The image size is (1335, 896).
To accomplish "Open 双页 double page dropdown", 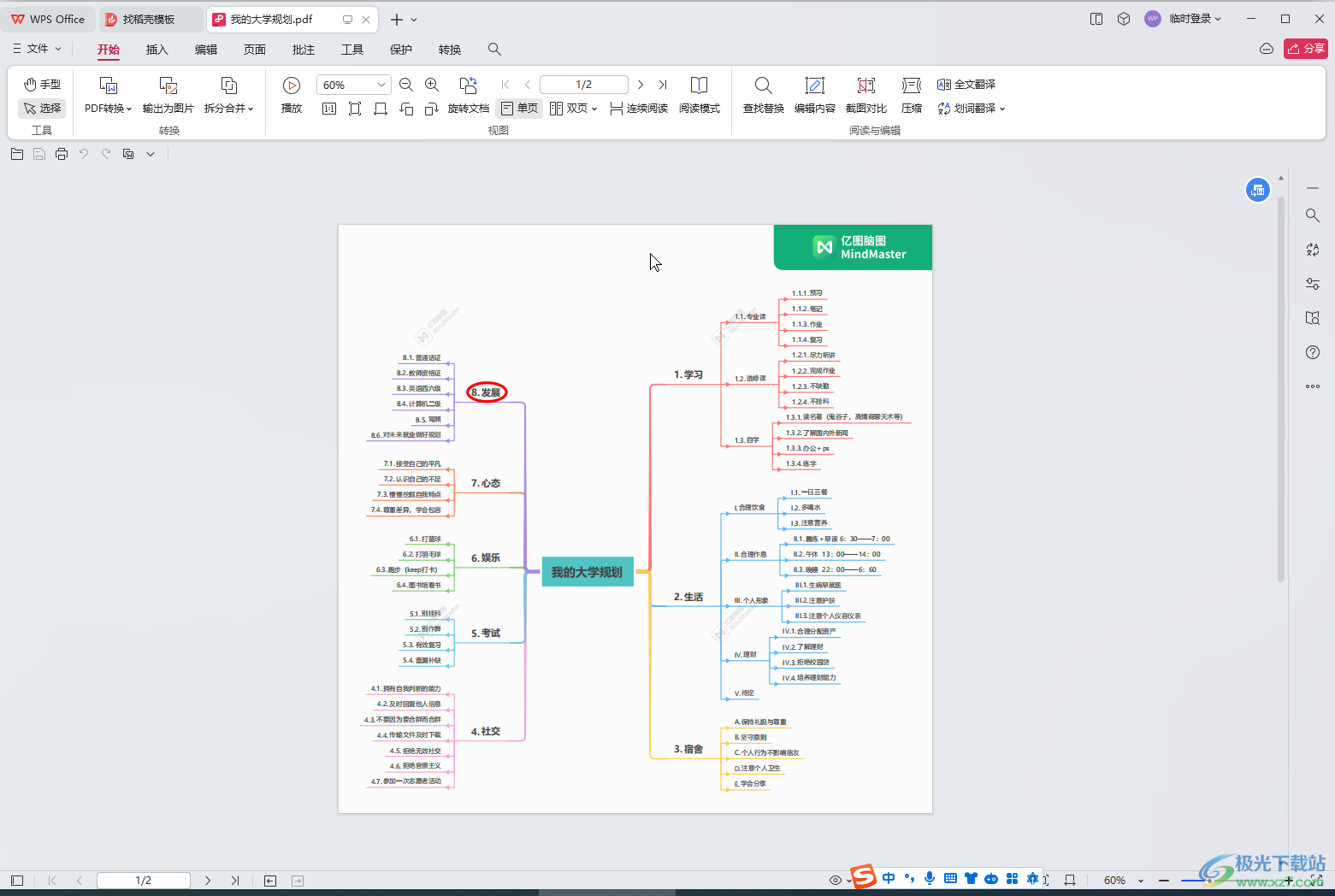I will click(573, 109).
